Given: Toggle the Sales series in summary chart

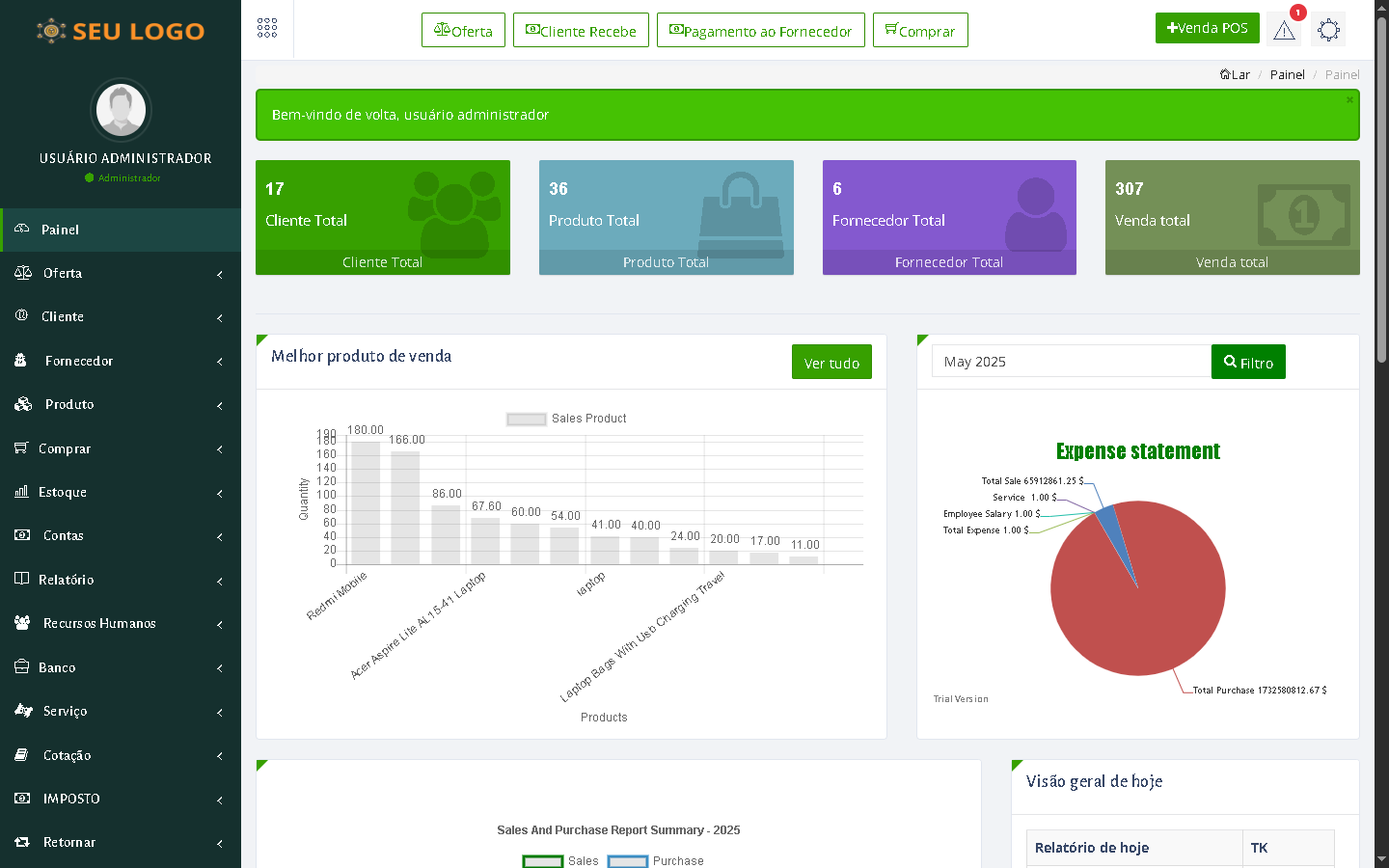Looking at the screenshot, I should (543, 861).
